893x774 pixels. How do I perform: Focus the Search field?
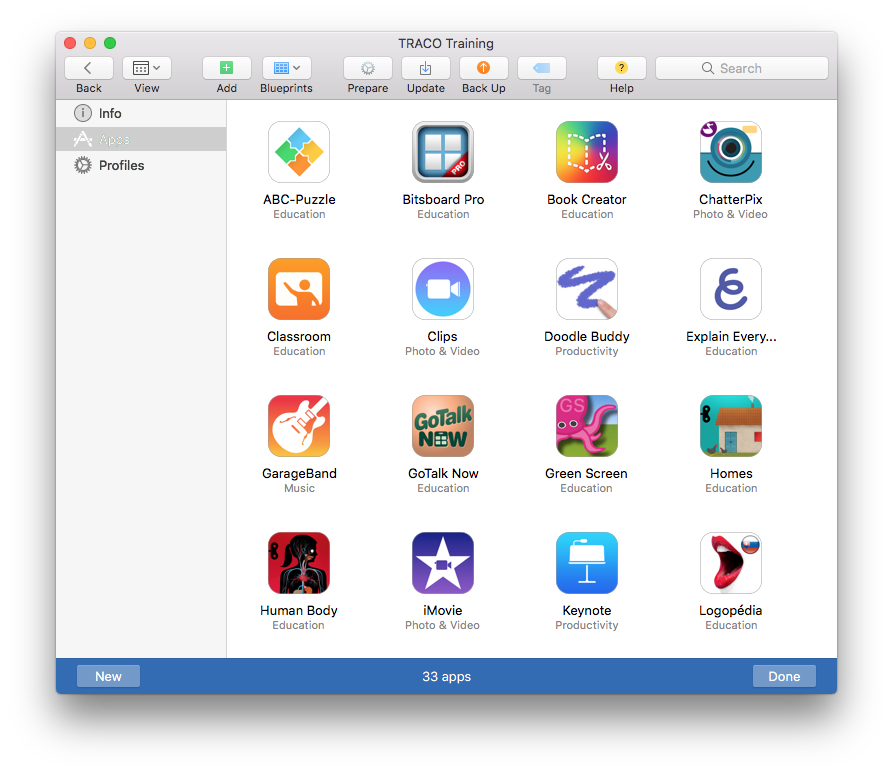(x=742, y=68)
